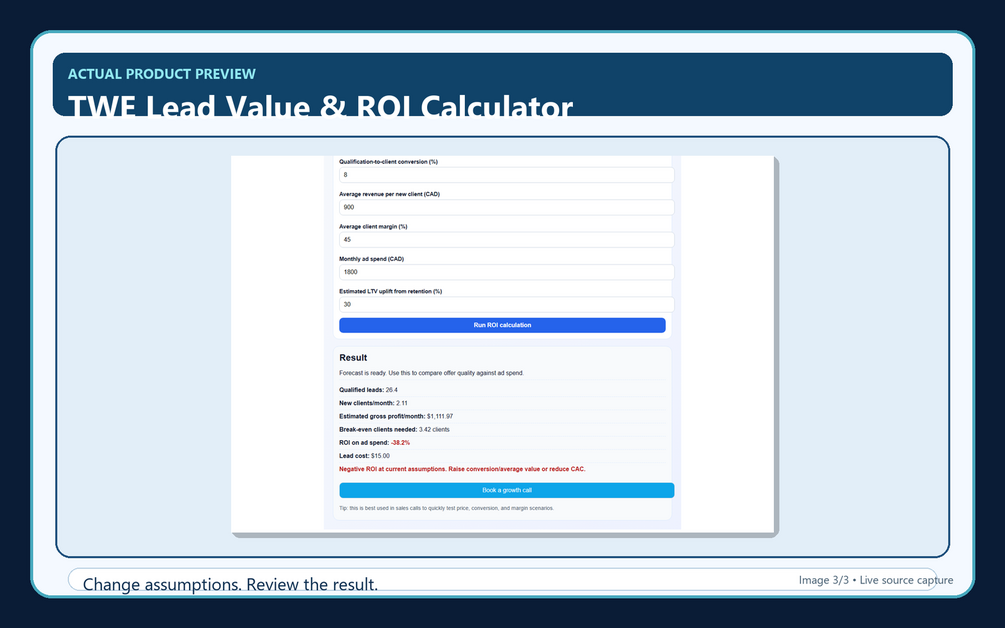
Task: Click the Image 3/3 Live source capture label
Action: pos(876,580)
